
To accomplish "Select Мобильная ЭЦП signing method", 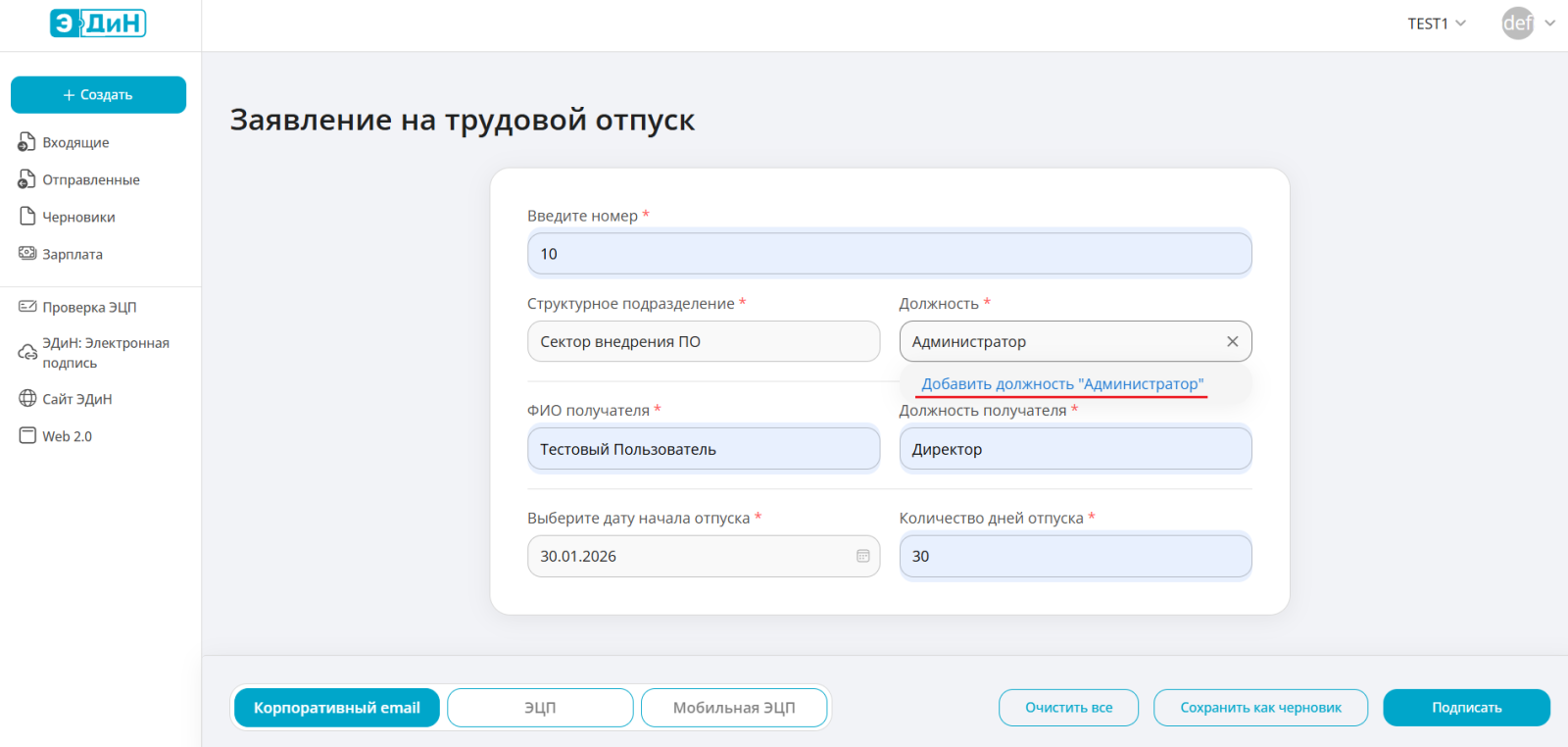I will pos(734,708).
